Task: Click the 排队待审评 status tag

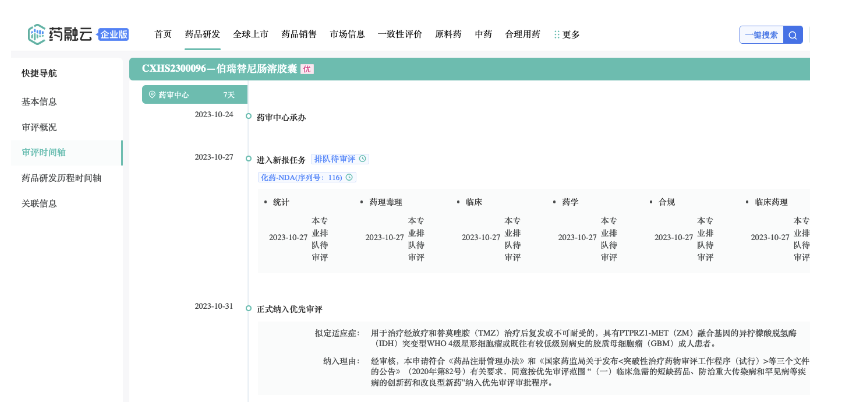Action: pos(334,158)
